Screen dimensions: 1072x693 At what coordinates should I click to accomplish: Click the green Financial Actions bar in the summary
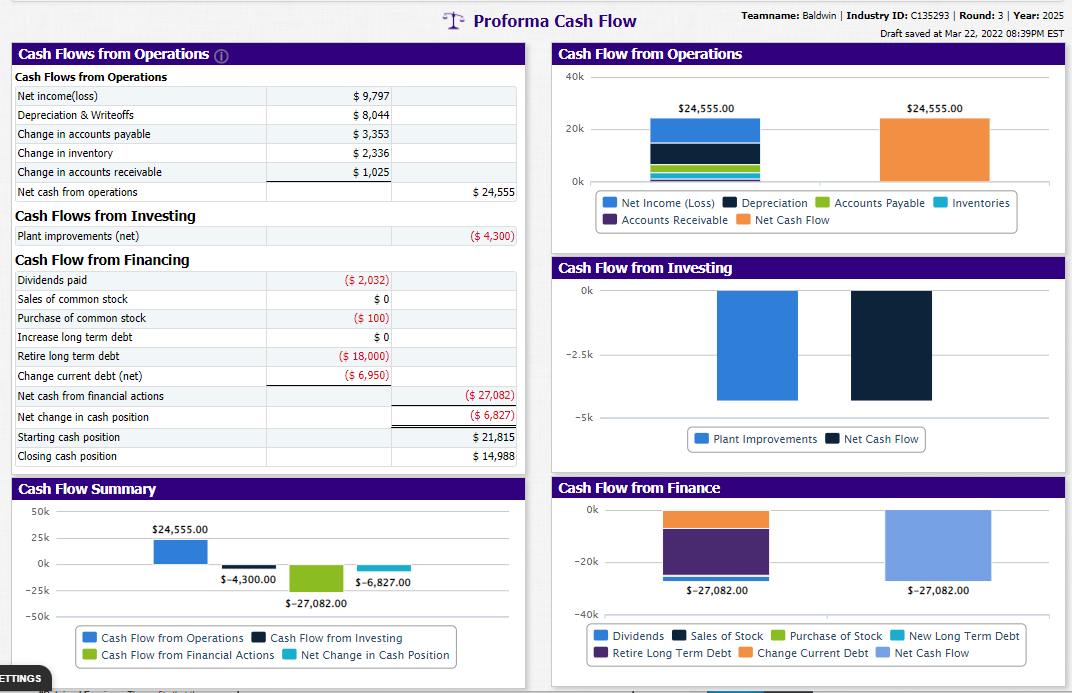coord(316,578)
